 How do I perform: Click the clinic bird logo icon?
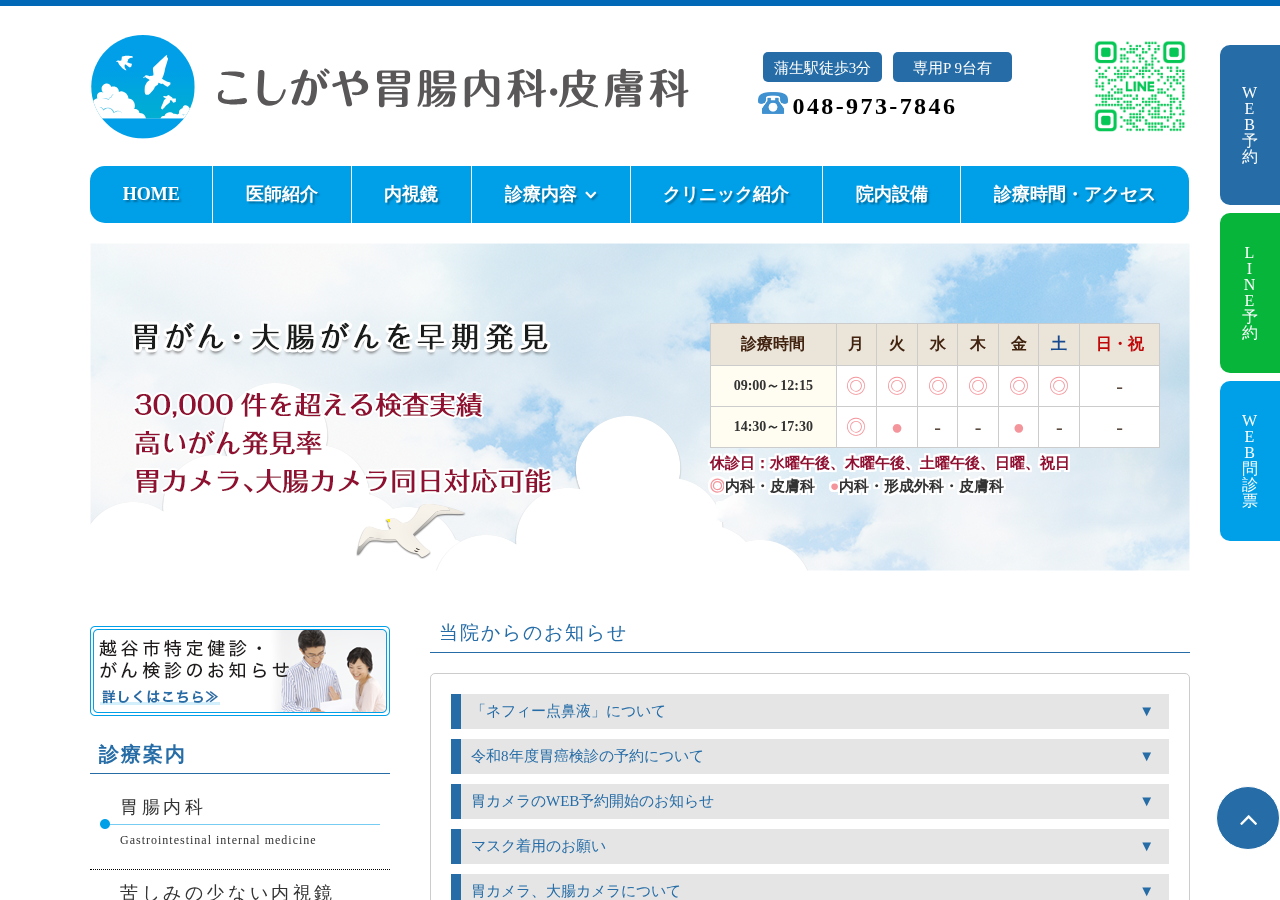pos(143,87)
